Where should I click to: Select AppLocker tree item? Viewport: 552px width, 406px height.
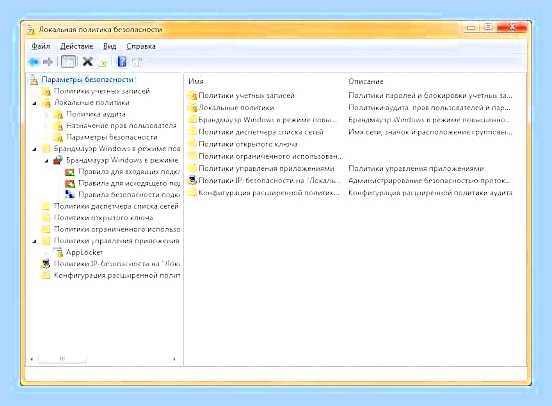tap(84, 252)
